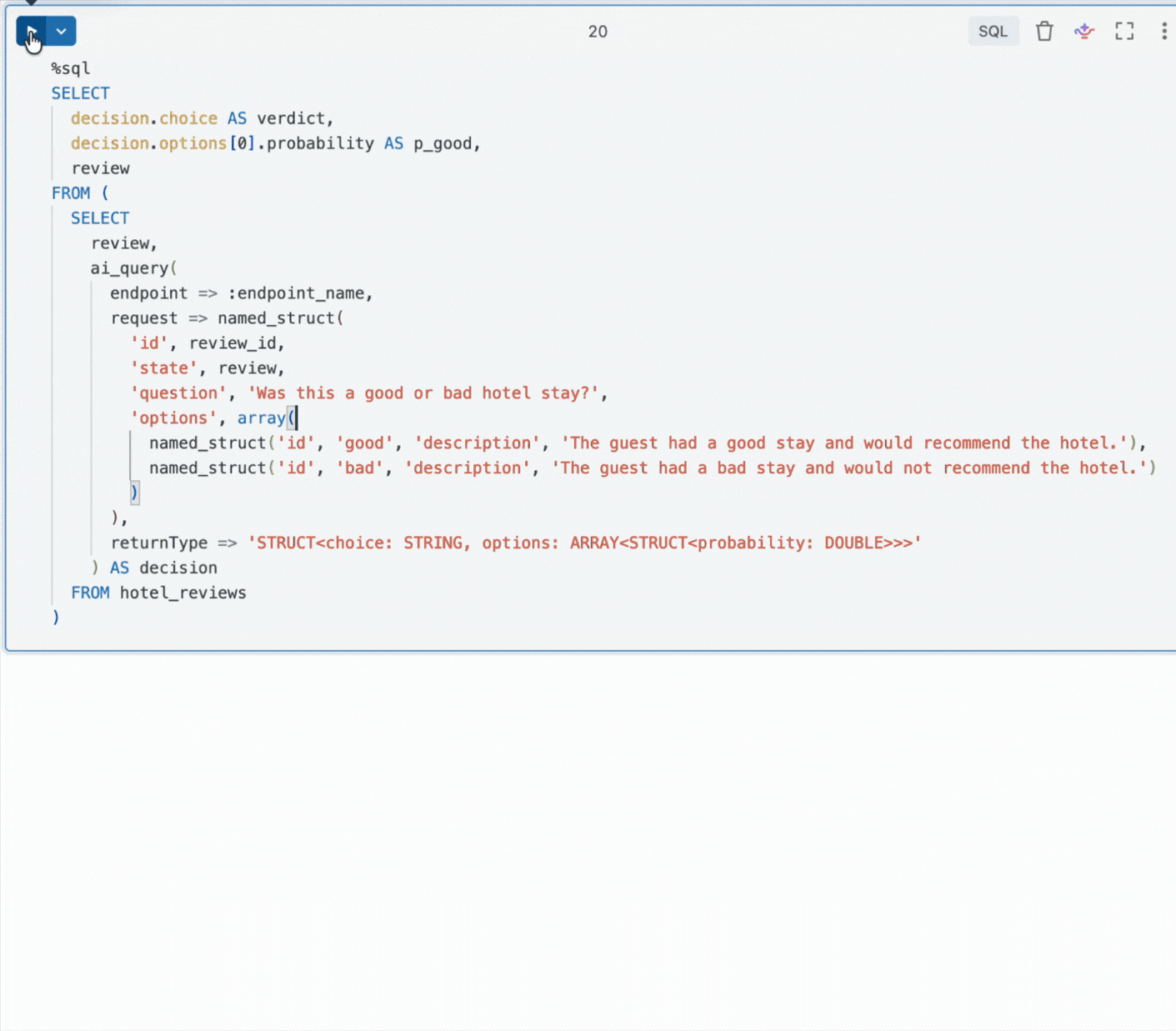Click the ':endpoint_name' parameter text
Viewport: 1176px width, 1031px height.
pyautogui.click(x=296, y=293)
